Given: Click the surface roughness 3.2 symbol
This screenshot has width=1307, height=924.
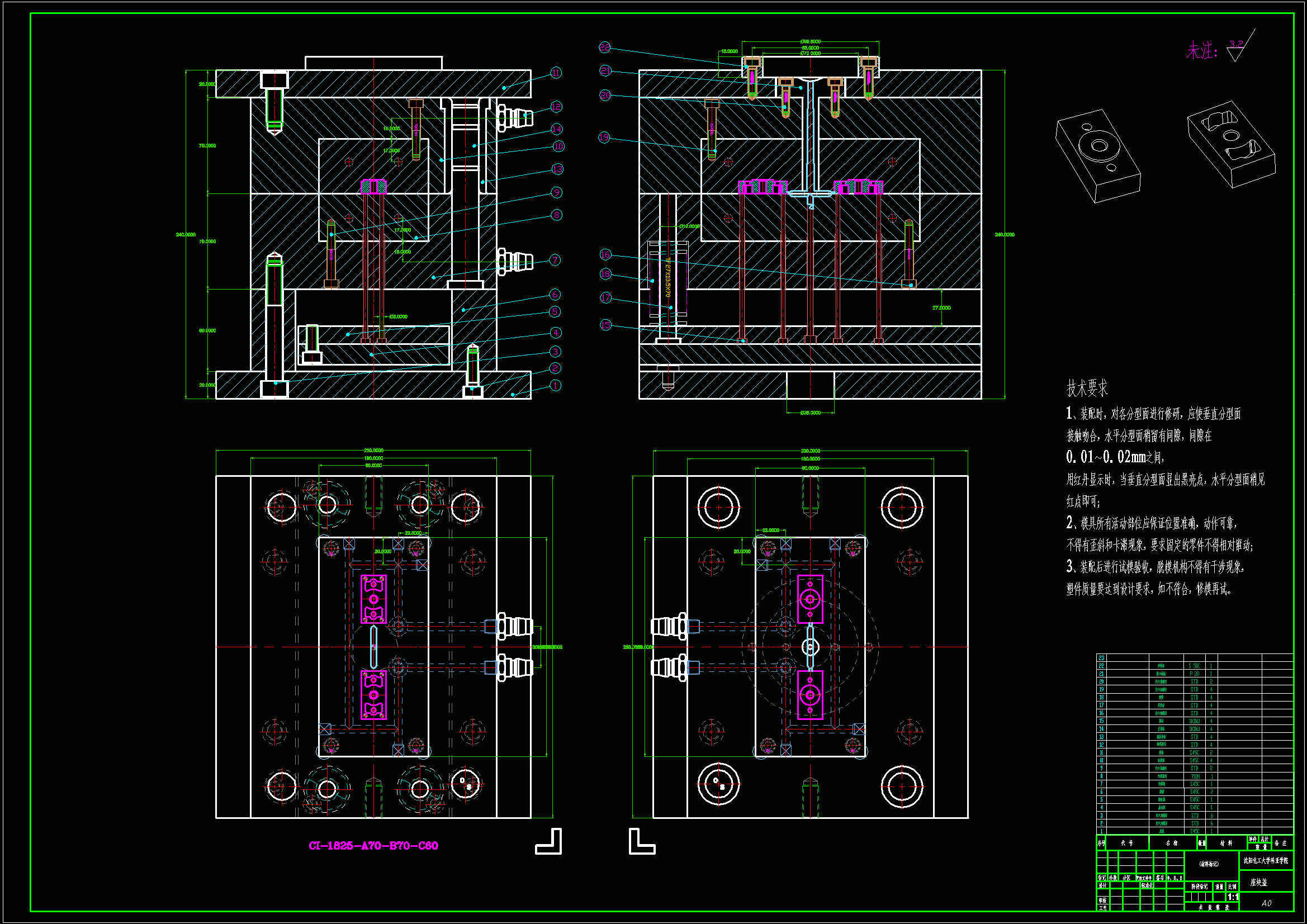Looking at the screenshot, I should tap(1237, 50).
